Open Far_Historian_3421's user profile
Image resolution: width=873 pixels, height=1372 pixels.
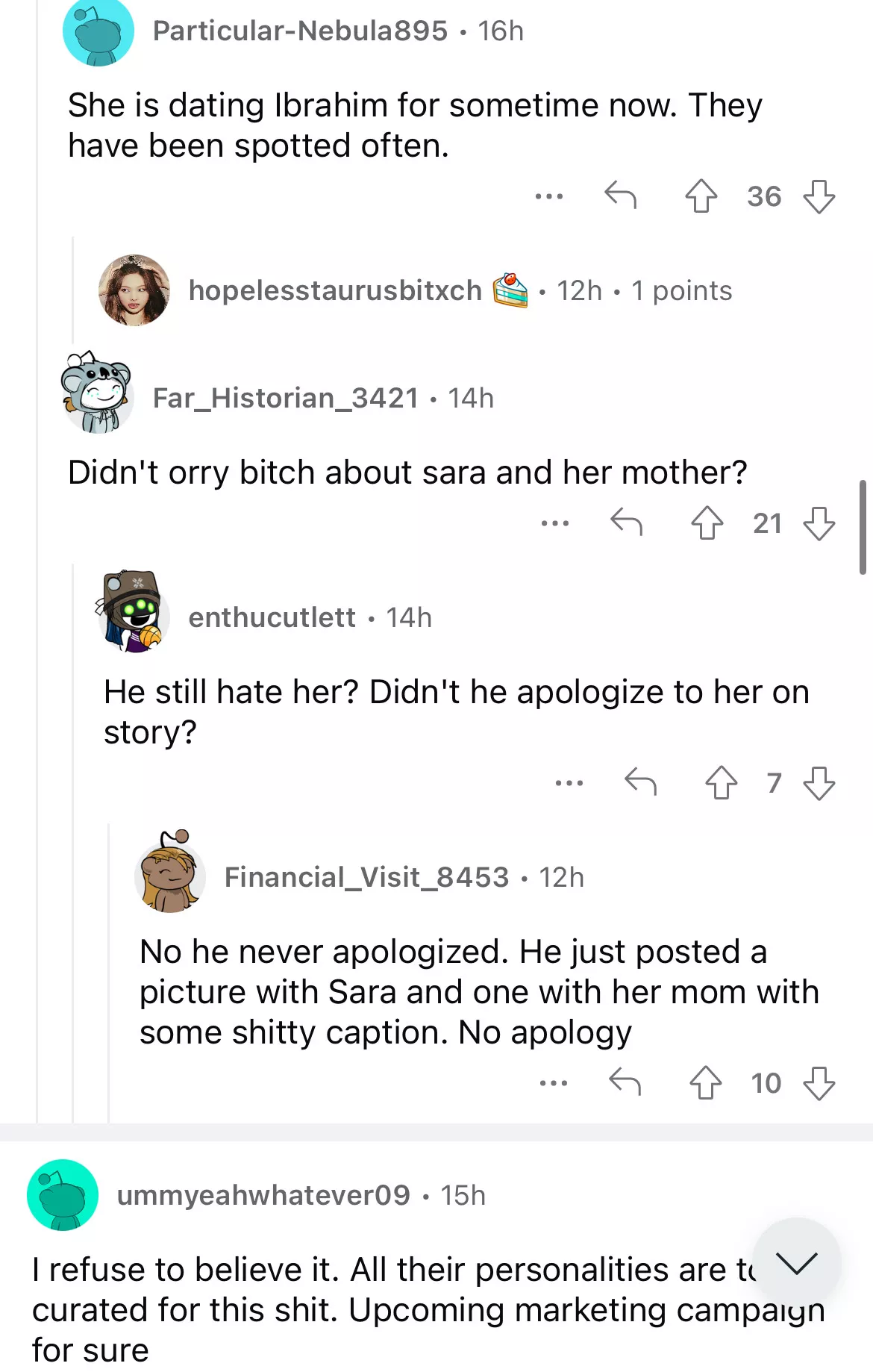click(285, 398)
